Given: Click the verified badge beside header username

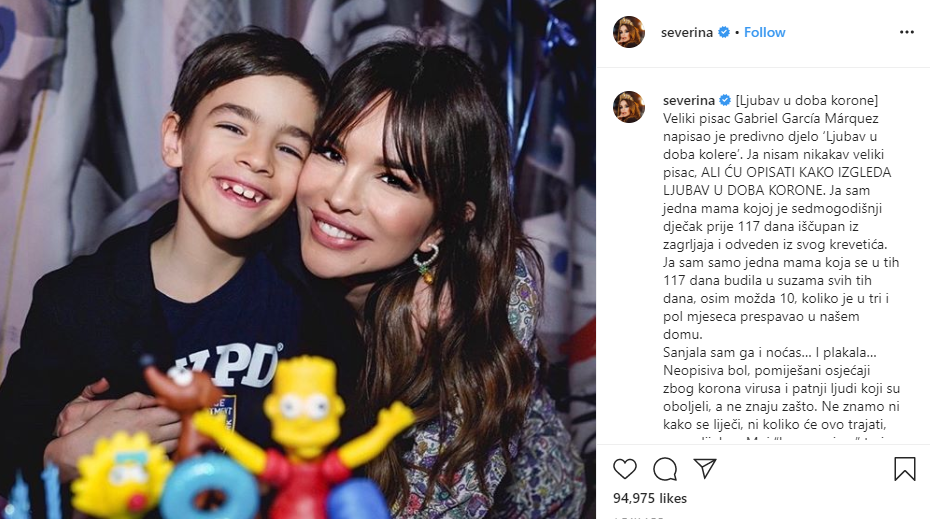Looking at the screenshot, I should (724, 32).
